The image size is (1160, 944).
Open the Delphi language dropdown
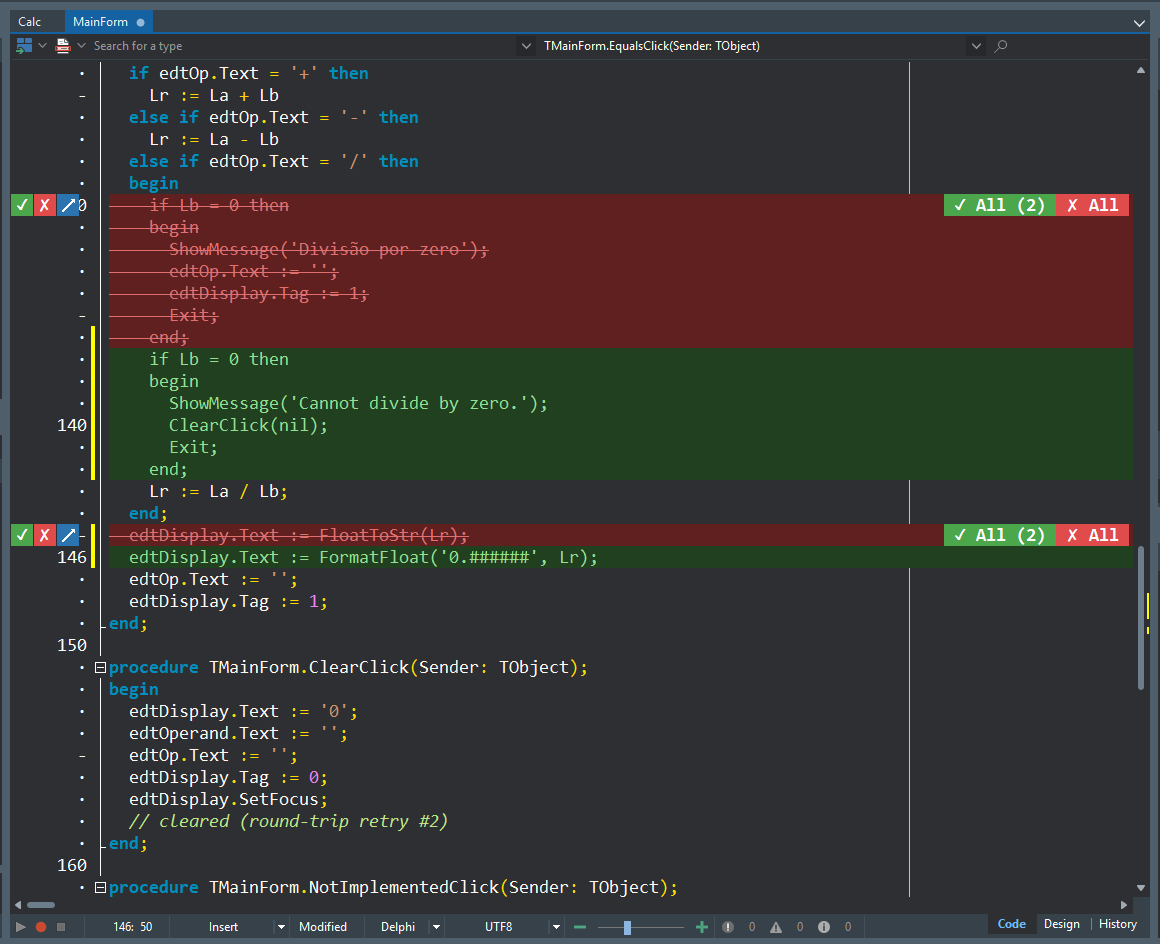[436, 927]
